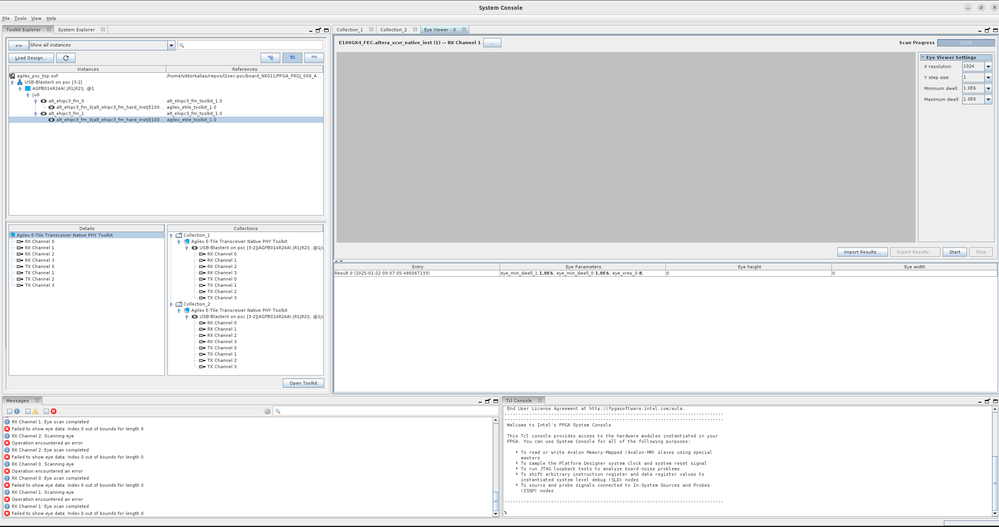
Task: Click the USB-BlasterII device icon in Instances
Action: pyautogui.click(x=20, y=82)
